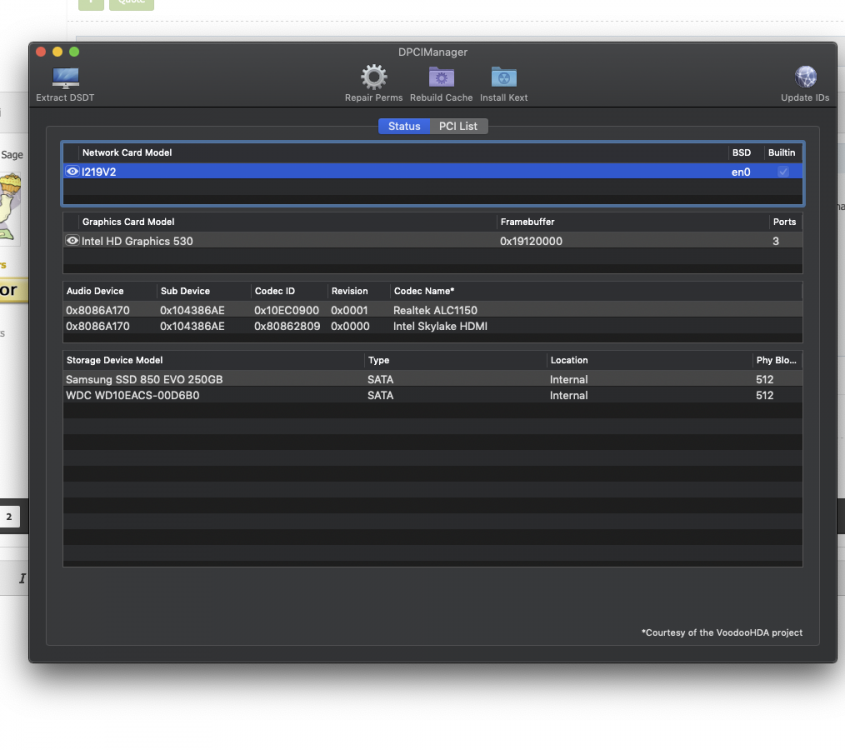Switch to the PCI List tab
The image size is (845, 750).
pyautogui.click(x=458, y=126)
